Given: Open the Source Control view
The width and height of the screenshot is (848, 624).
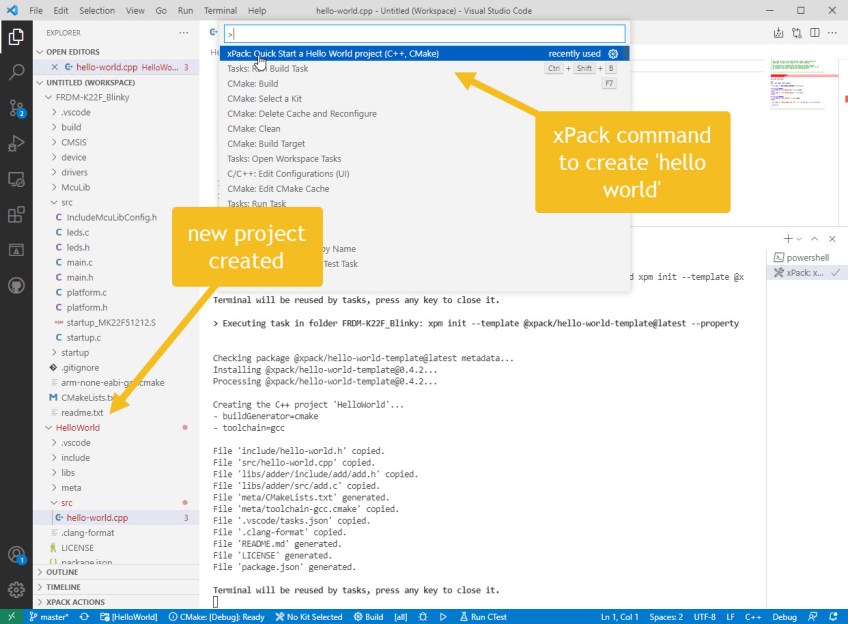Looking at the screenshot, I should point(16,108).
